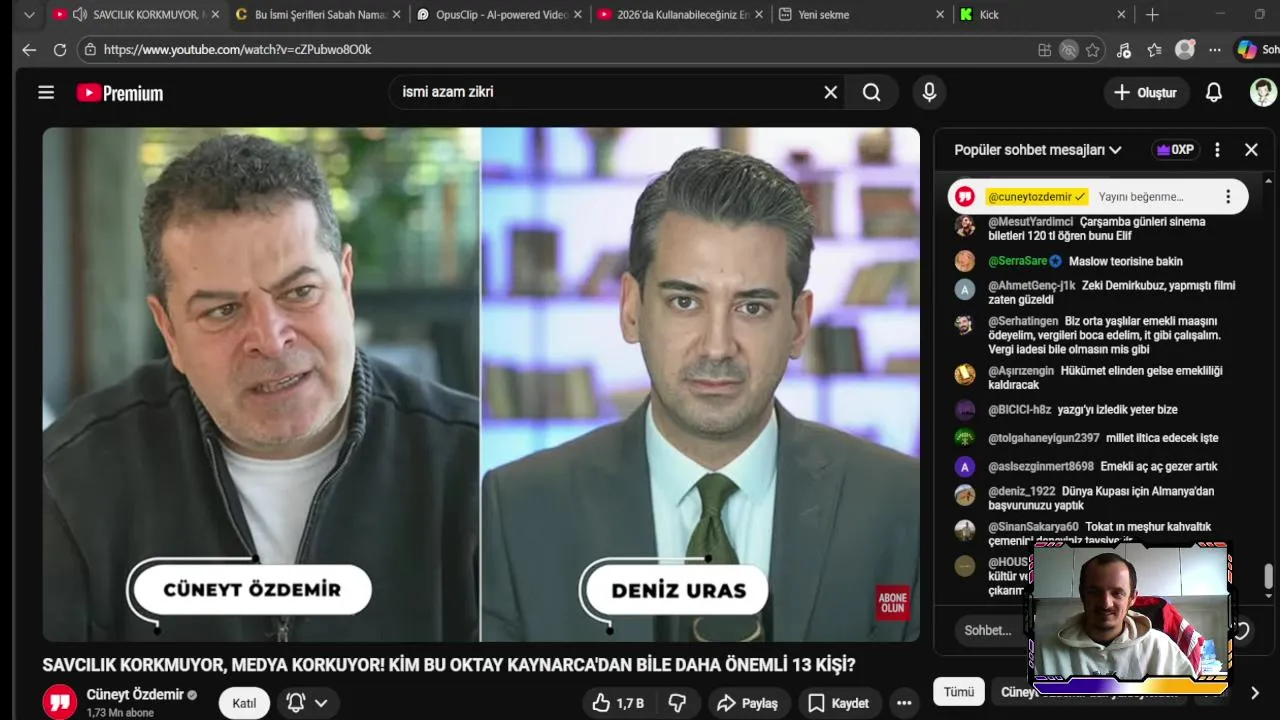The height and width of the screenshot is (720, 1280).
Task: Open the Copilot sidebar icon
Action: click(1247, 49)
